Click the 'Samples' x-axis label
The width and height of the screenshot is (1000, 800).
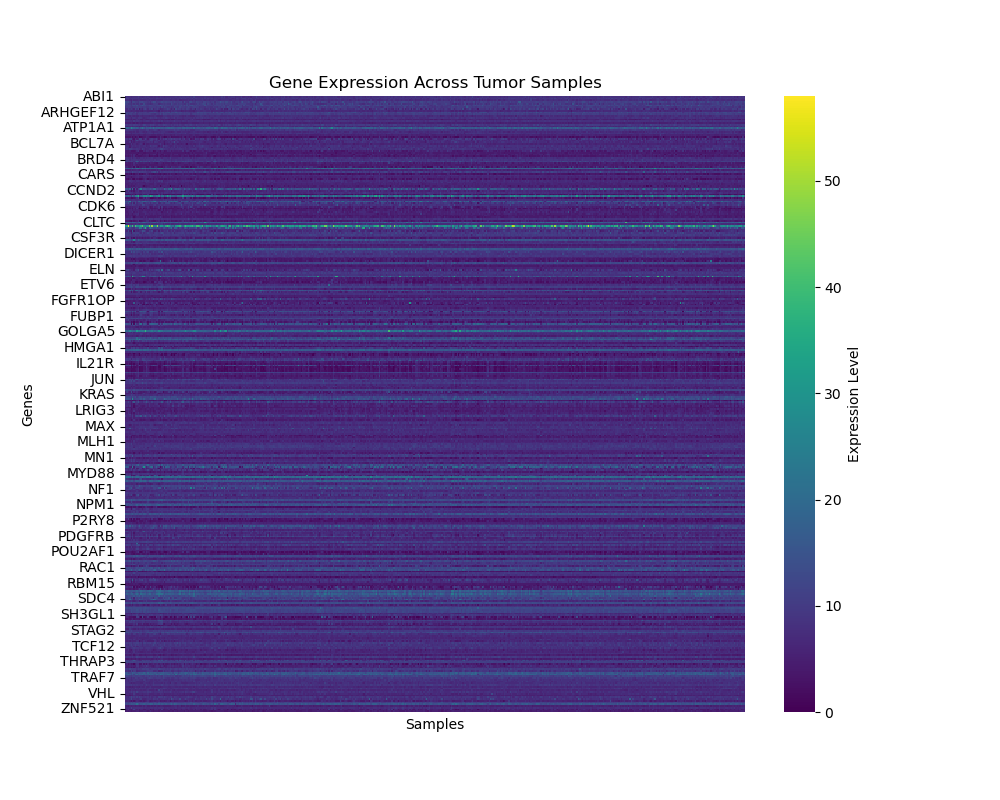coord(435,725)
